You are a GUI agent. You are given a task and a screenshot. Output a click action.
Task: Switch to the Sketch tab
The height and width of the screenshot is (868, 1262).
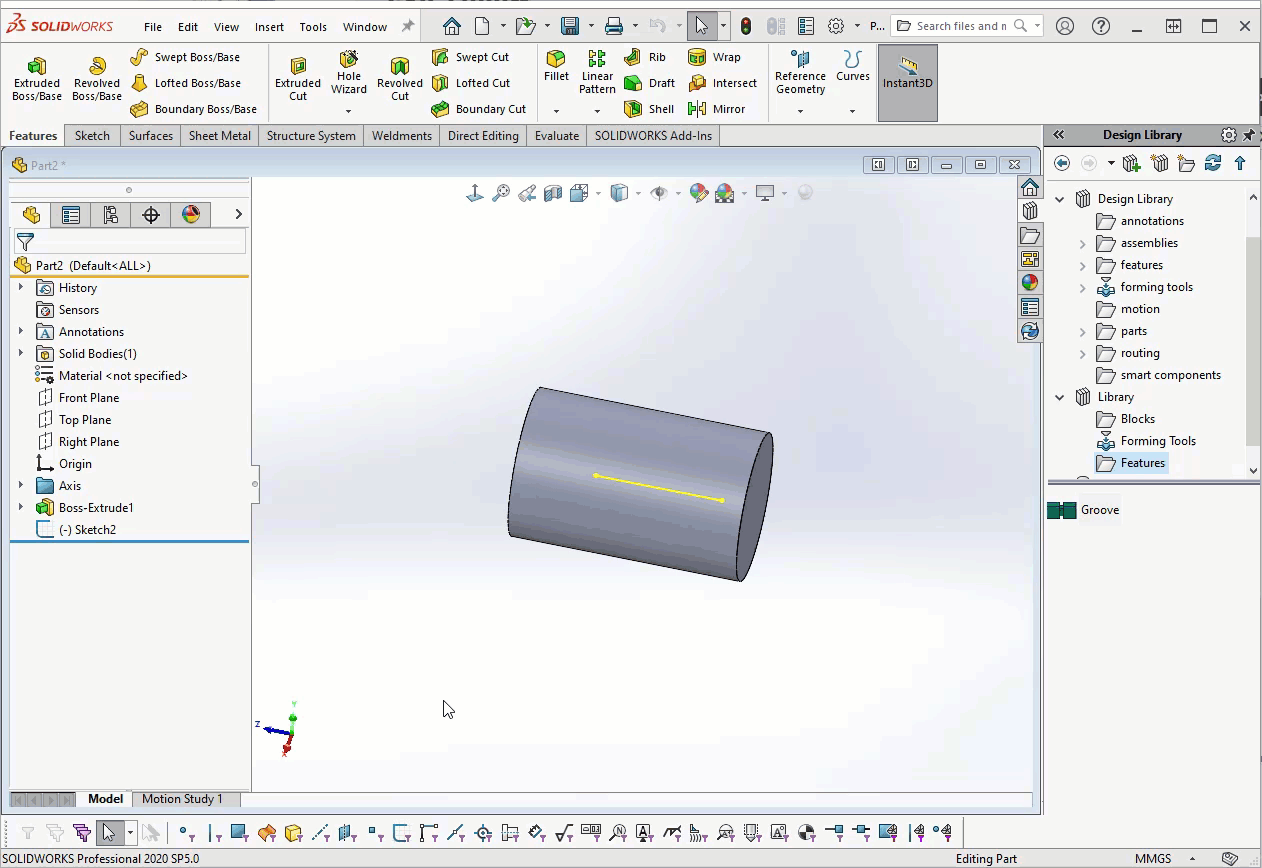92,136
